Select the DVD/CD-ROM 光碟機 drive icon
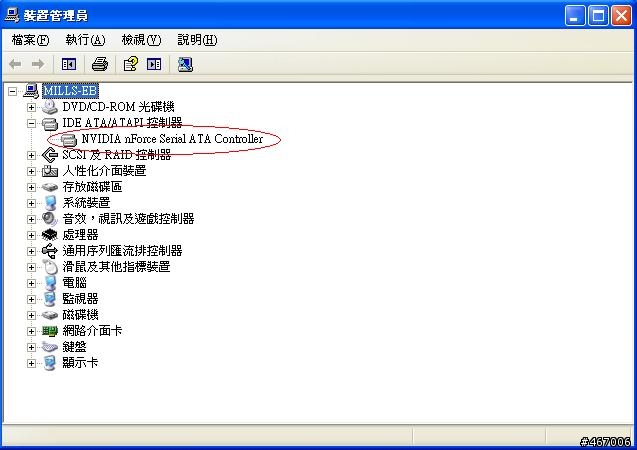637x450 pixels. coord(50,107)
